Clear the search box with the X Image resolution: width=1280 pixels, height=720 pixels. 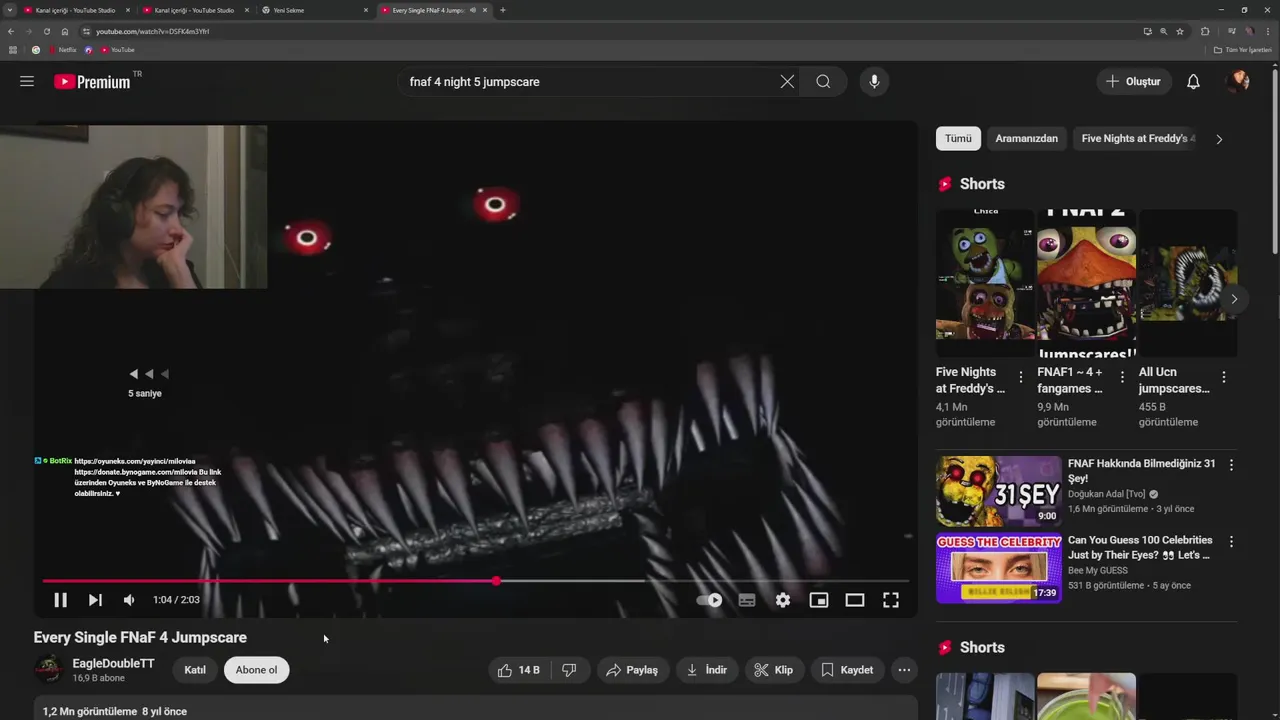(x=787, y=82)
